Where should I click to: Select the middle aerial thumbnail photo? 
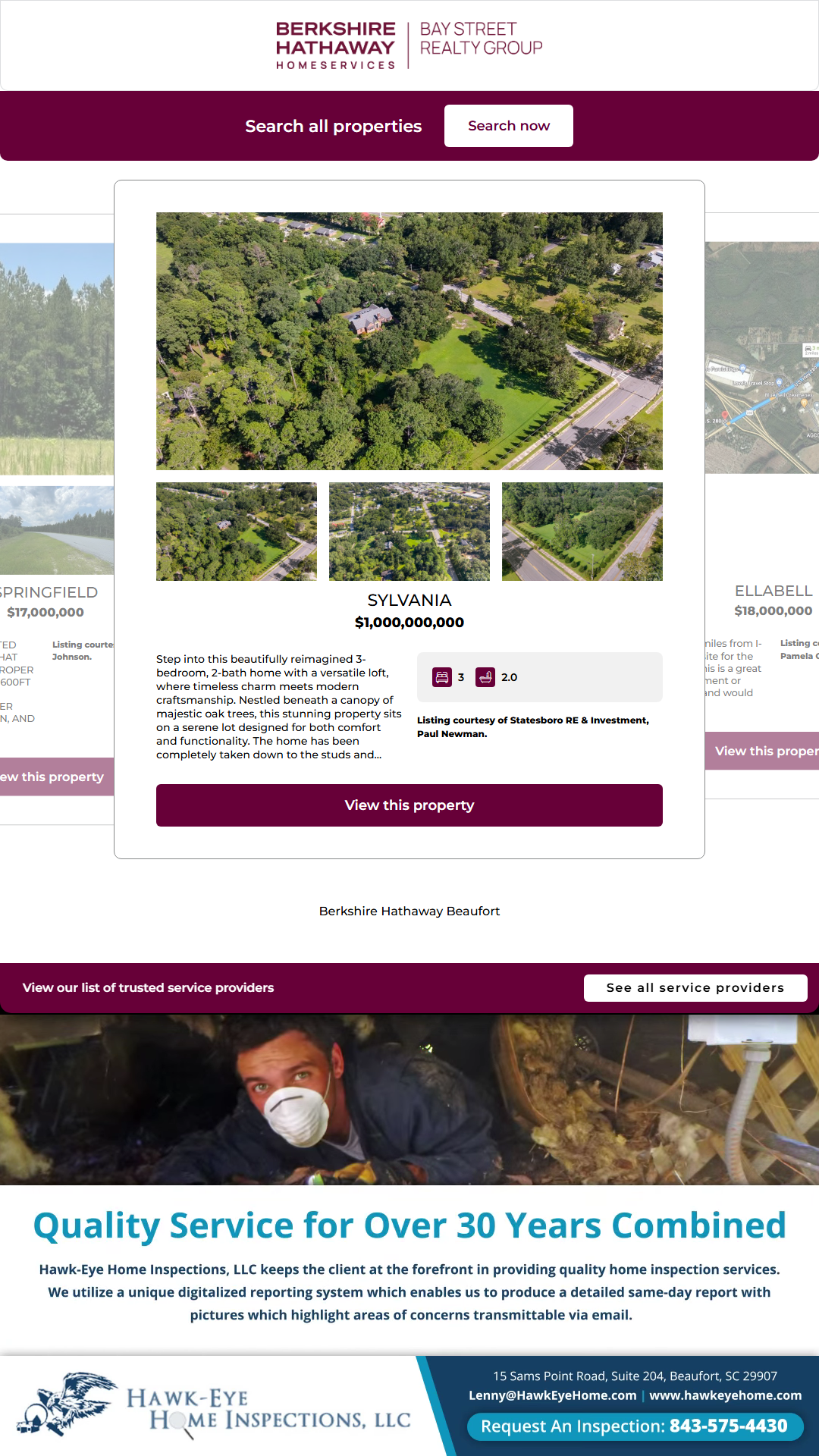coord(409,532)
